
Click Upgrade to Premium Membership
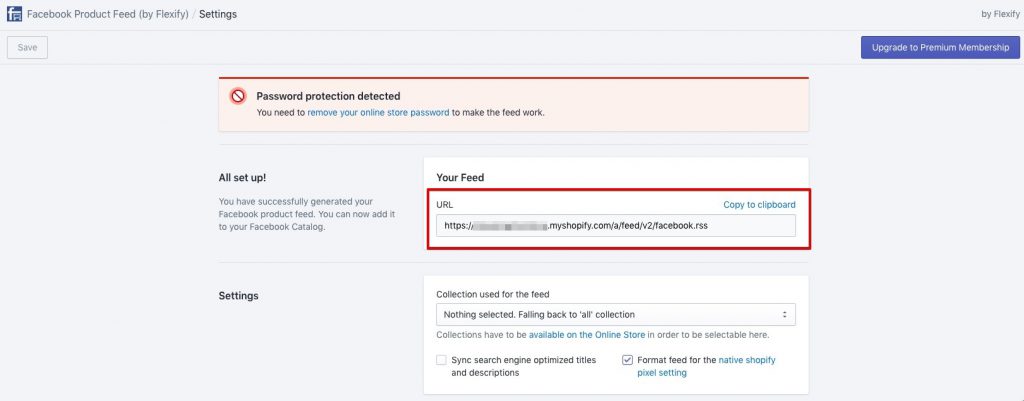[x=940, y=48]
